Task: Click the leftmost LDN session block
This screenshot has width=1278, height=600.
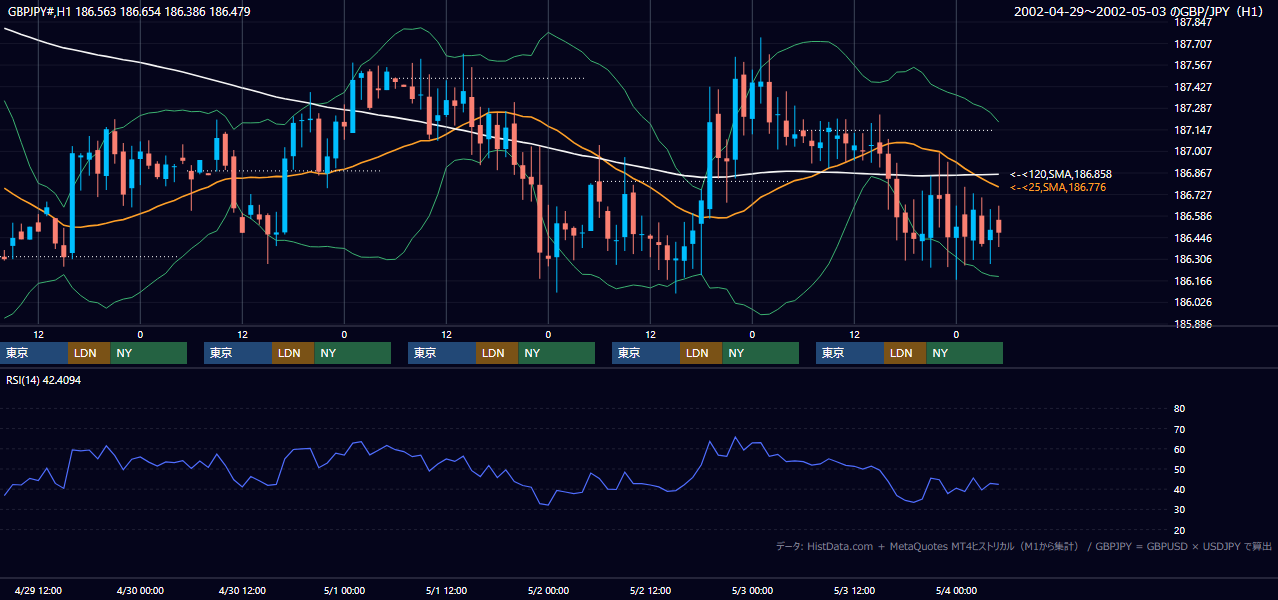Action: tap(89, 353)
